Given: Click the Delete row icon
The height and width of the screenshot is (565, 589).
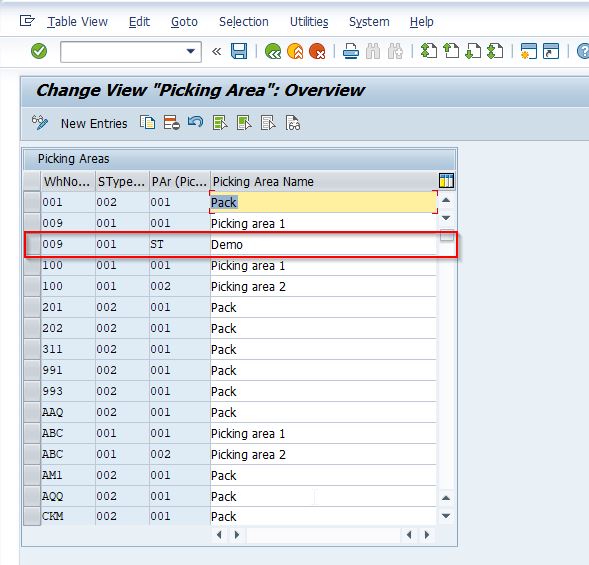Looking at the screenshot, I should (171, 123).
